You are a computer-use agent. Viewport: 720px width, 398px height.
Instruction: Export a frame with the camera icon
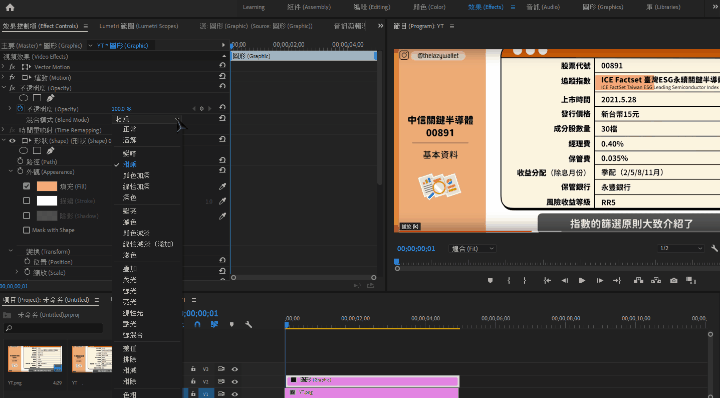[673, 280]
